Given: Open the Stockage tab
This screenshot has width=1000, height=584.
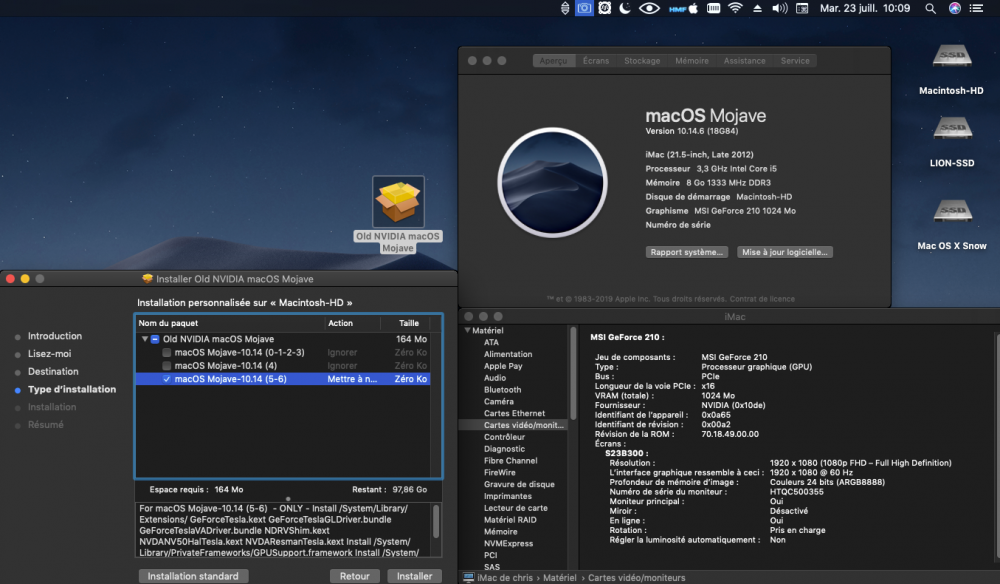Looking at the screenshot, I should click(642, 61).
